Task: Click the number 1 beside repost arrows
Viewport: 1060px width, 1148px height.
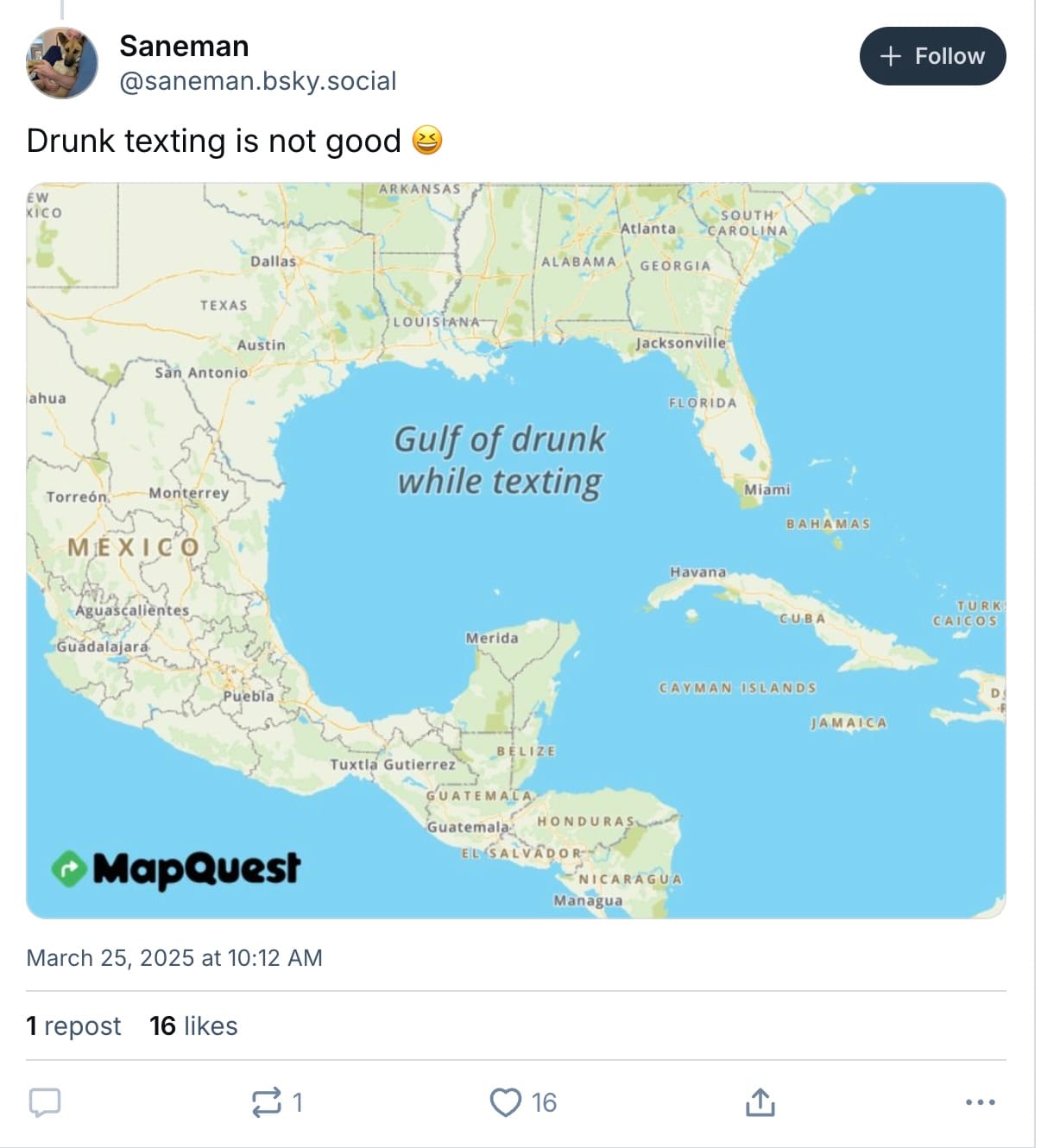Action: tap(297, 1102)
